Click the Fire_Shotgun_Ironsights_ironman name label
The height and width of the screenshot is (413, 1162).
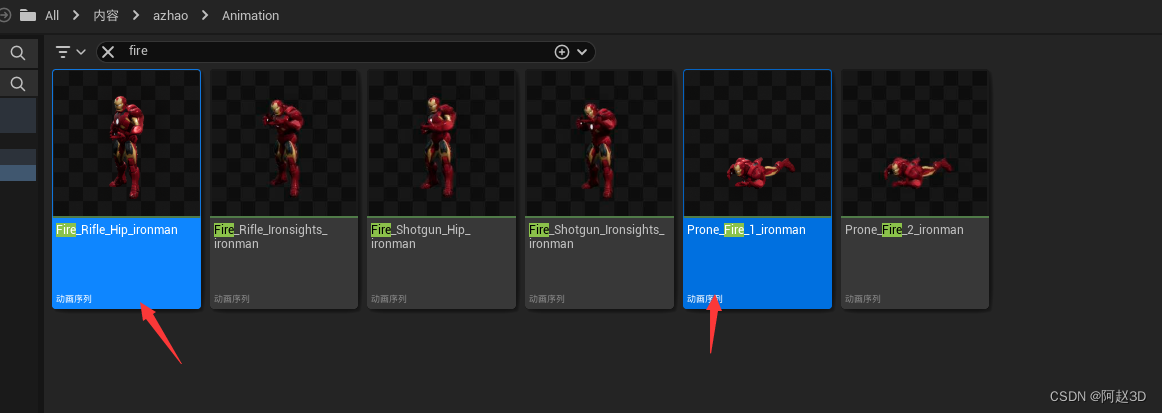[x=597, y=237]
